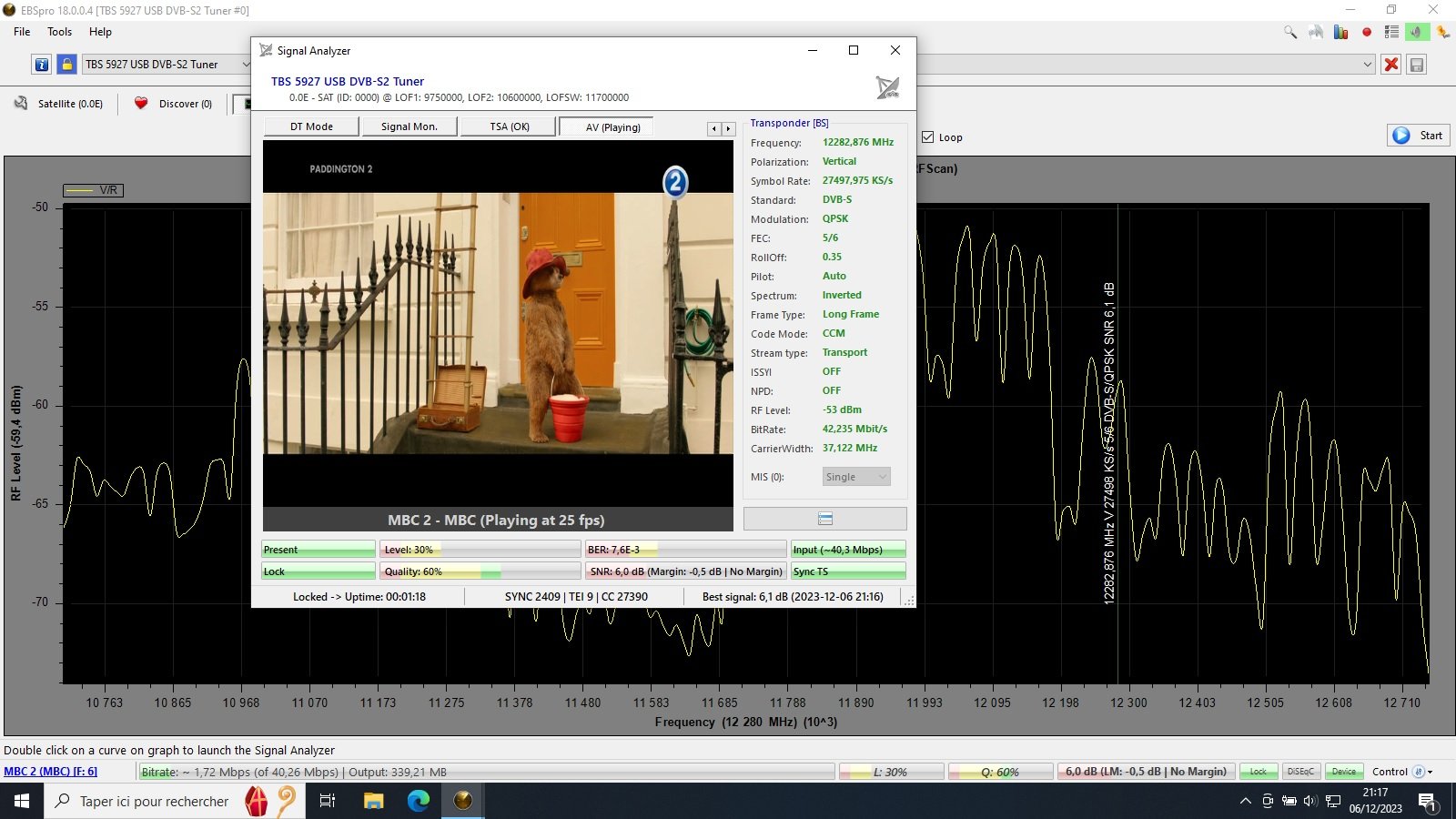Open the bar chart statistics icon
This screenshot has height=819, width=1456.
point(1340,32)
